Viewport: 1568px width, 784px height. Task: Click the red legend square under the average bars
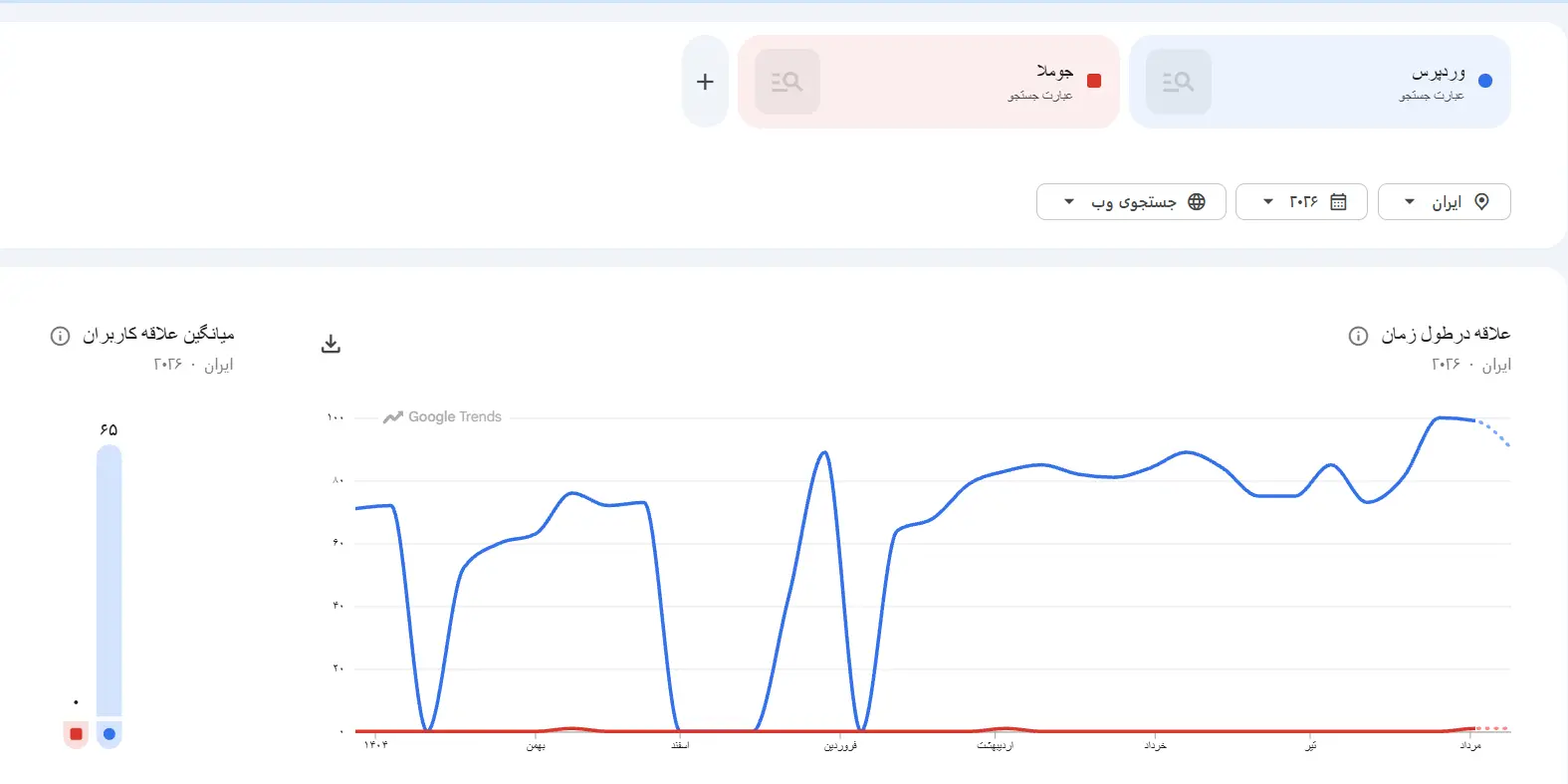pyautogui.click(x=76, y=734)
